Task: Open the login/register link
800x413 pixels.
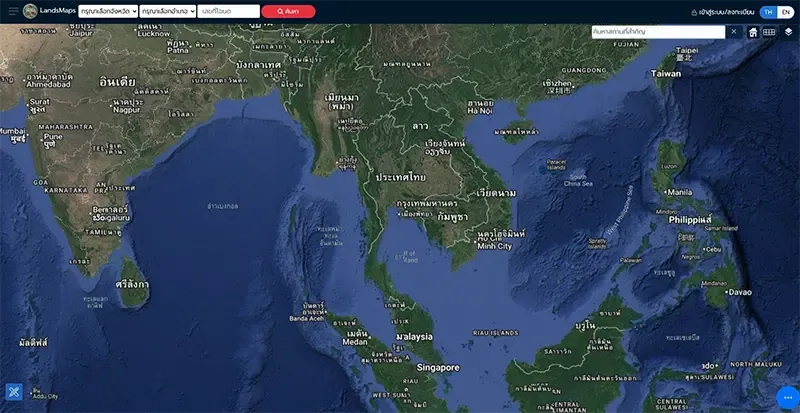Action: coord(723,12)
